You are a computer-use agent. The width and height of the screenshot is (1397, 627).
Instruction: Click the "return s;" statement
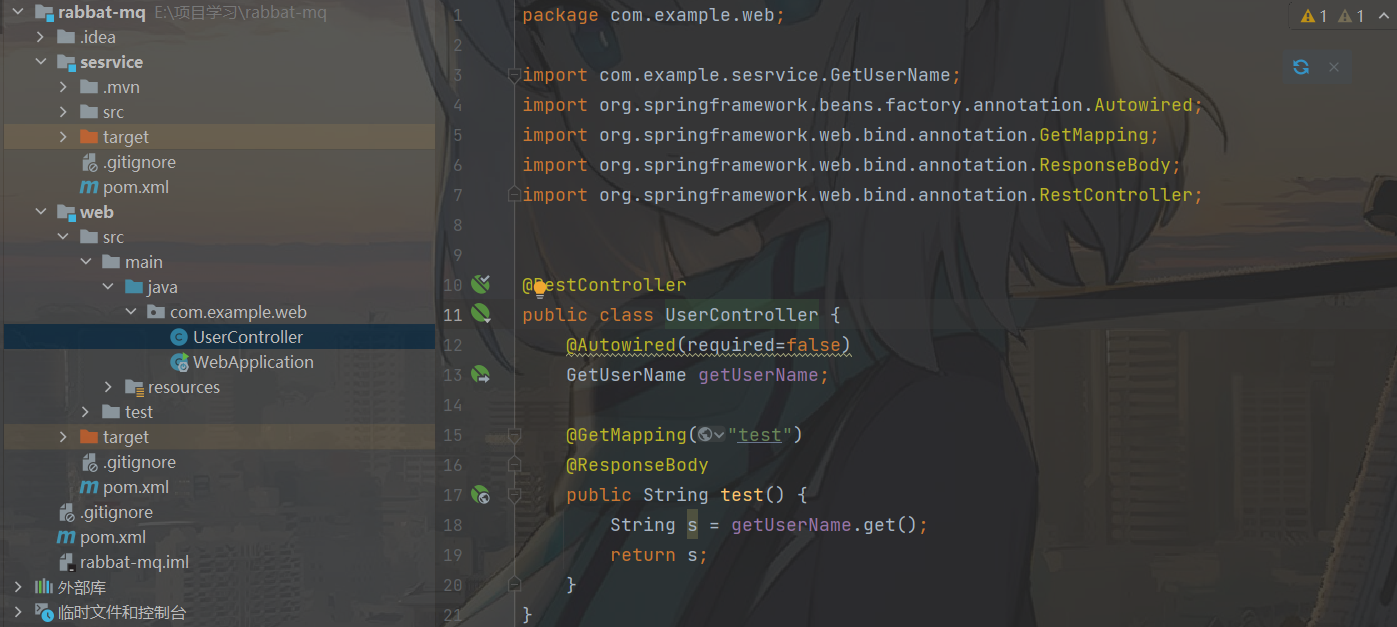point(659,555)
